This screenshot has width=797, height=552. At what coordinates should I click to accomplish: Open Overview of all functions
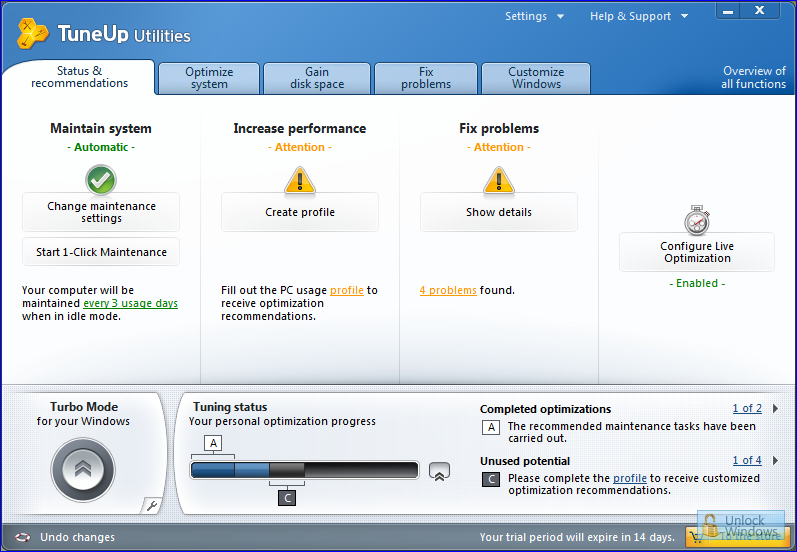[x=753, y=78]
